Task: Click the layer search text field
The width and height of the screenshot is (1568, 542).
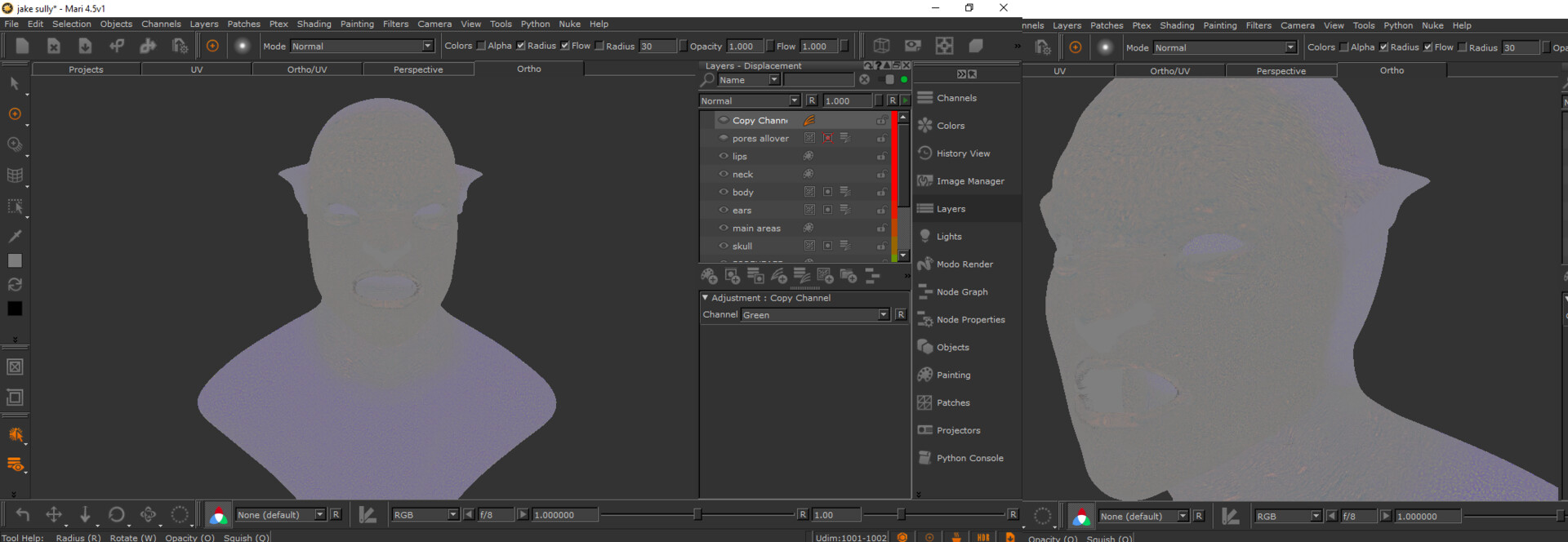Action: (x=818, y=80)
